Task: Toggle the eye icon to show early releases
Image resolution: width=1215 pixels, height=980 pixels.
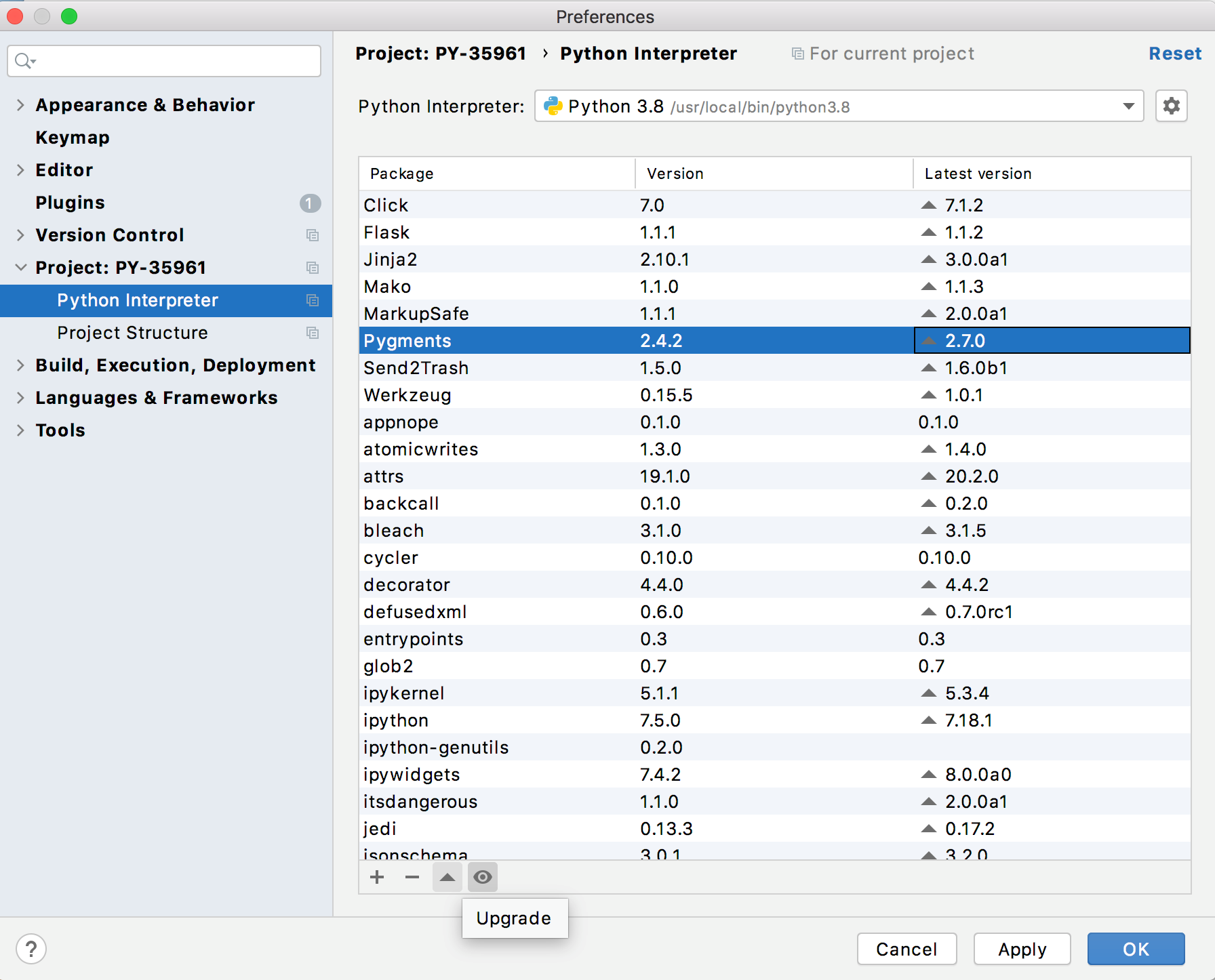Action: [x=483, y=877]
